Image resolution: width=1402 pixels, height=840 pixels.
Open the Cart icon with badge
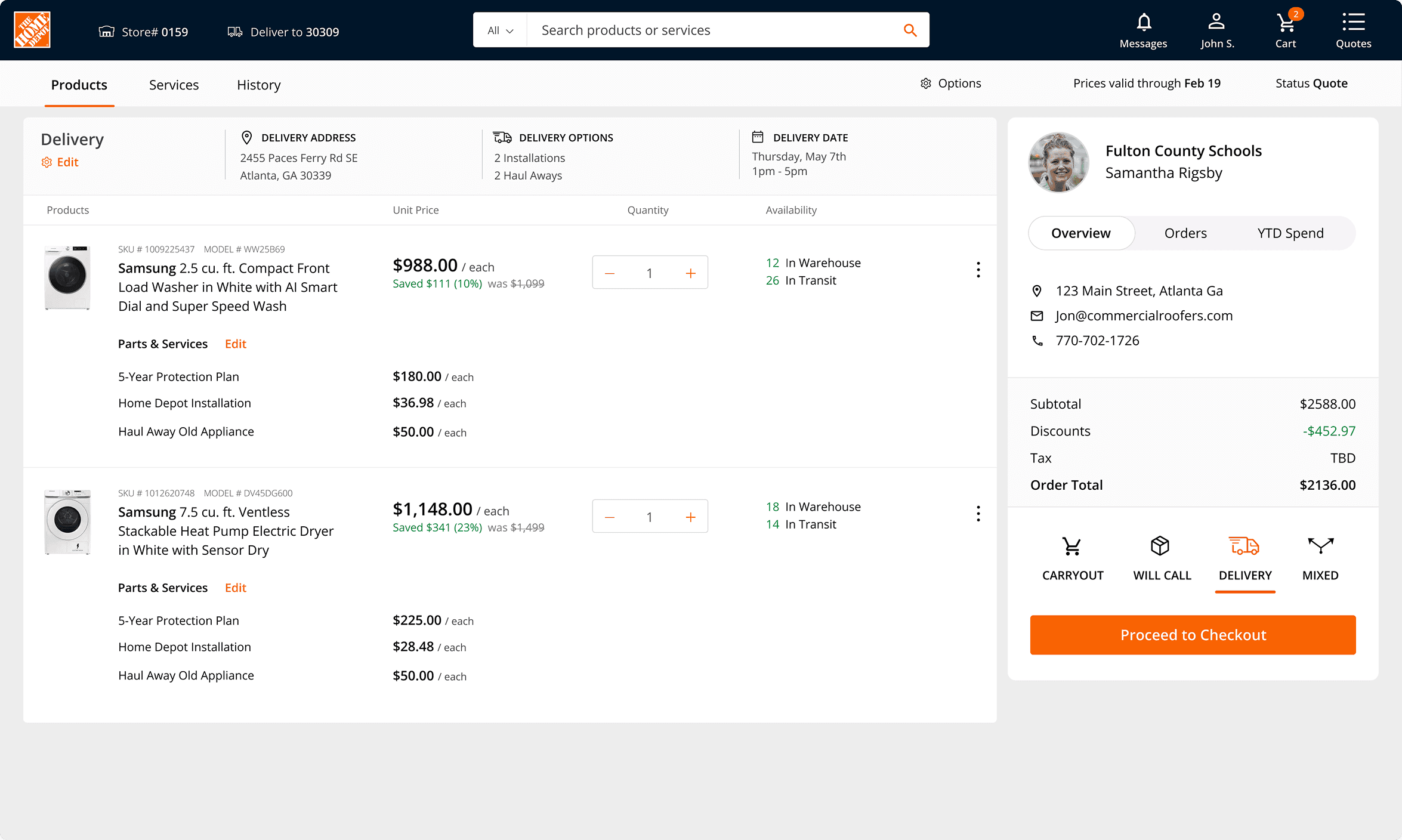point(1285,24)
